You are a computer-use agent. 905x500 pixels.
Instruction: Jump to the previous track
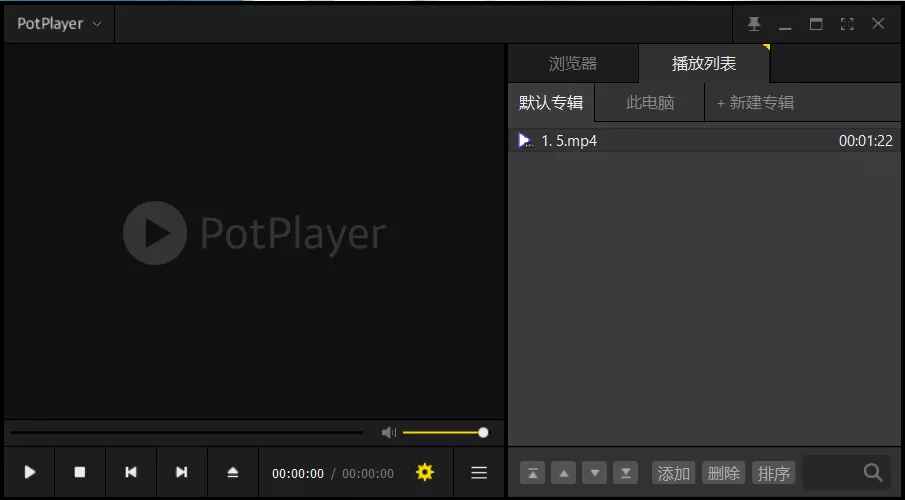[x=131, y=472]
